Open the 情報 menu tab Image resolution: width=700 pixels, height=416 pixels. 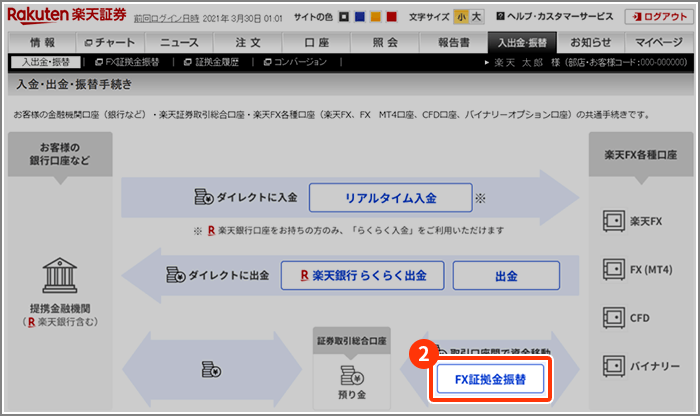pyautogui.click(x=42, y=42)
